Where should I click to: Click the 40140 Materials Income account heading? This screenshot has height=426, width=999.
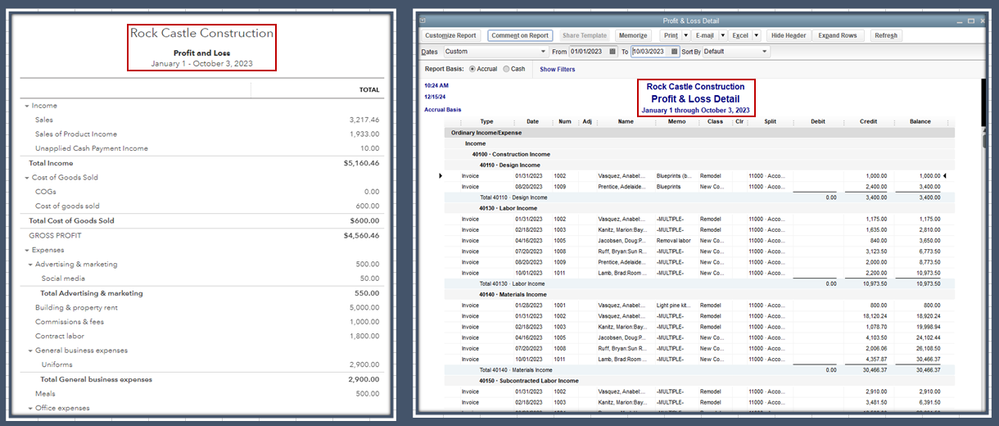pyautogui.click(x=512, y=294)
